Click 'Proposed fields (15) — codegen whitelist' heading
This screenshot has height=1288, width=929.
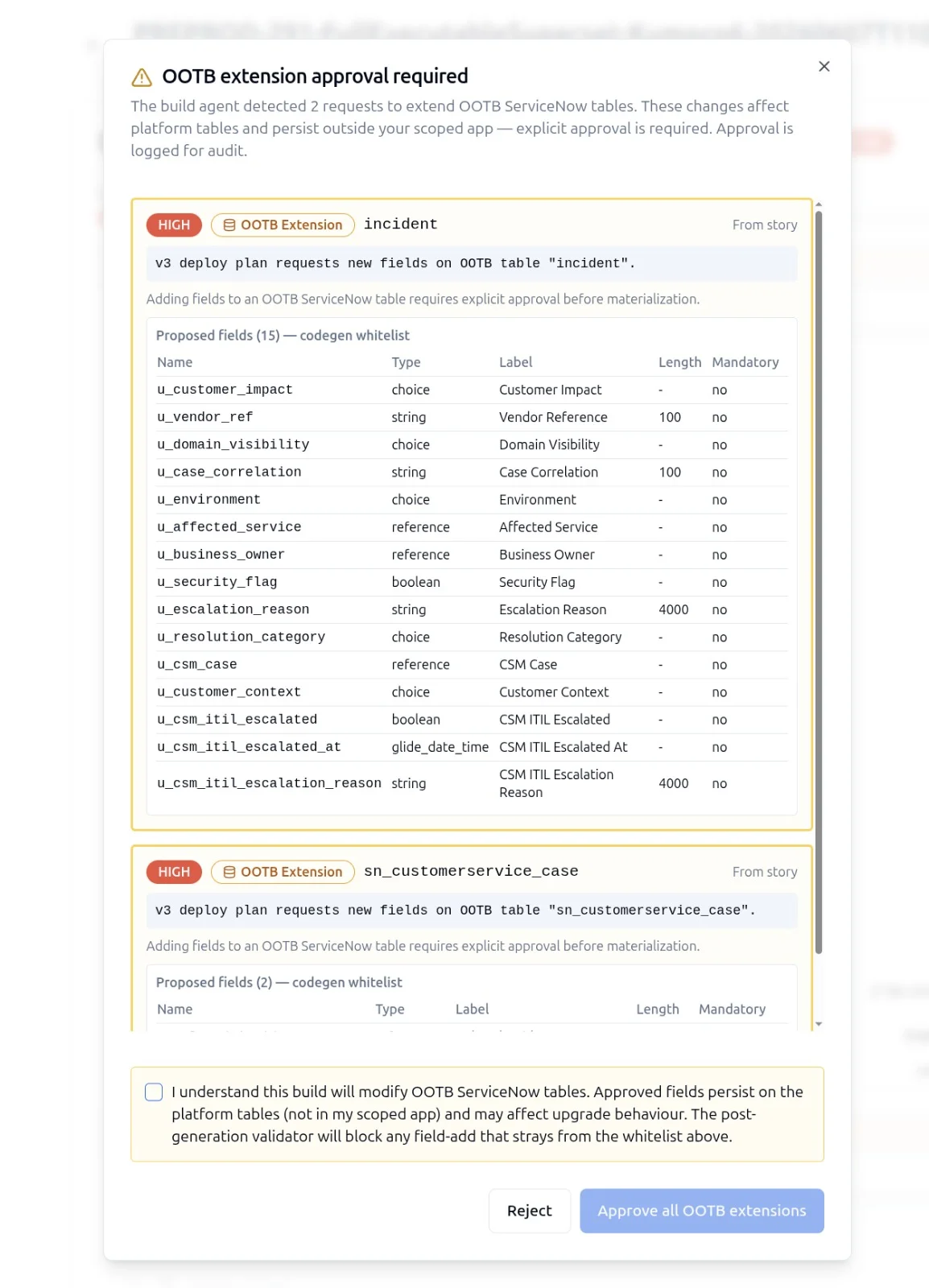pyautogui.click(x=283, y=335)
